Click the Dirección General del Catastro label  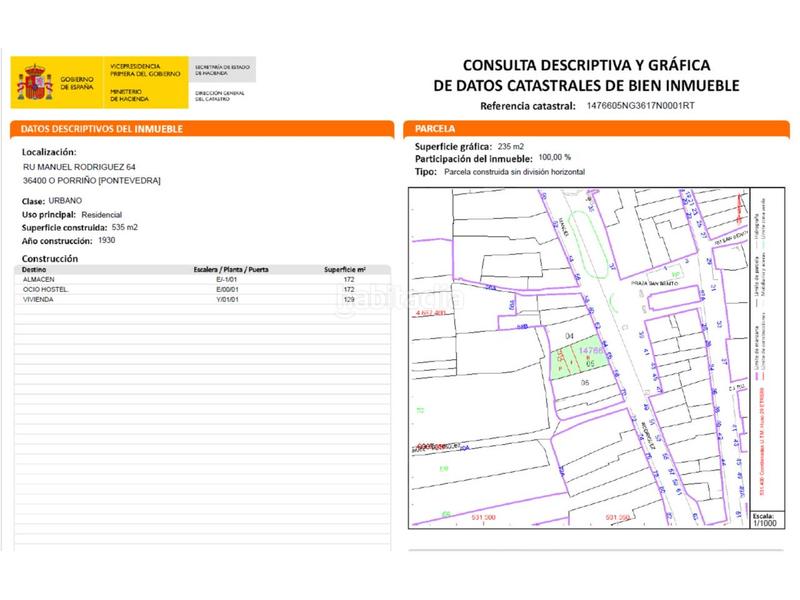coord(222,96)
